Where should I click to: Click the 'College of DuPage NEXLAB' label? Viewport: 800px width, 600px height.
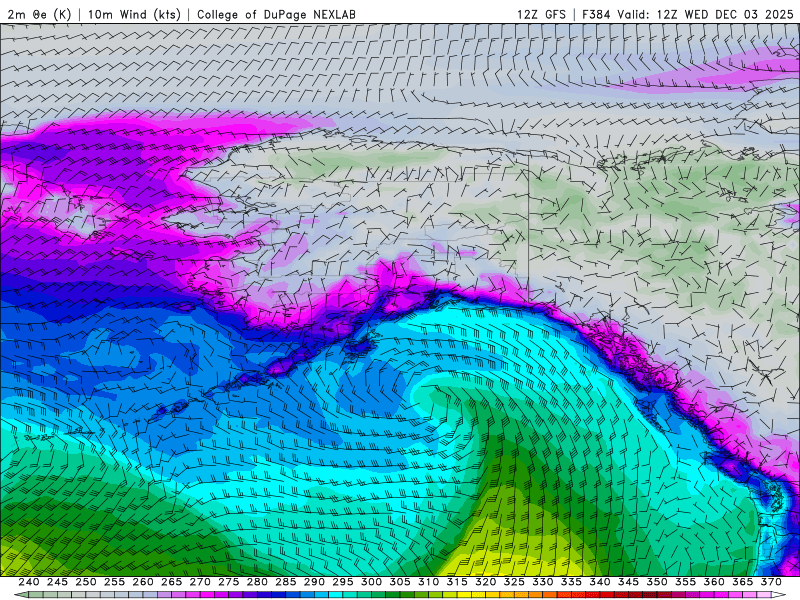click(x=276, y=14)
